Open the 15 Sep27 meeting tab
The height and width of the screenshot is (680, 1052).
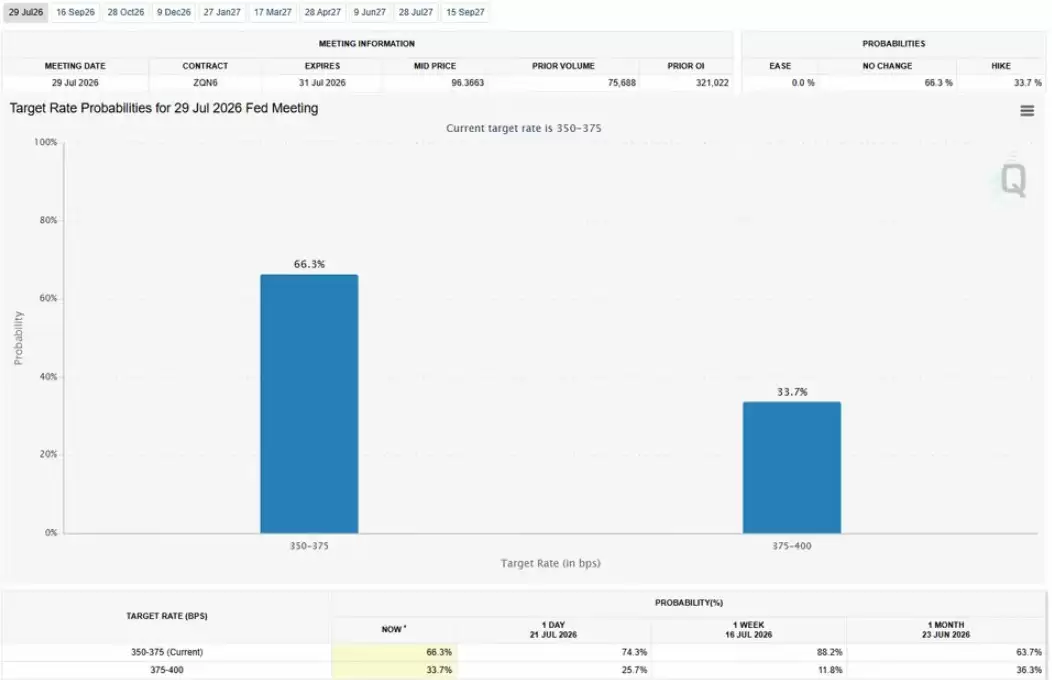point(465,12)
